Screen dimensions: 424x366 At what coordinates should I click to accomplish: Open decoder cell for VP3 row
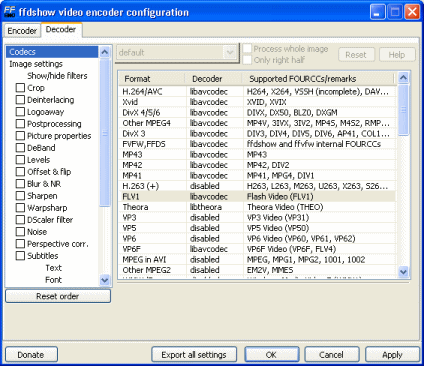pos(215,218)
